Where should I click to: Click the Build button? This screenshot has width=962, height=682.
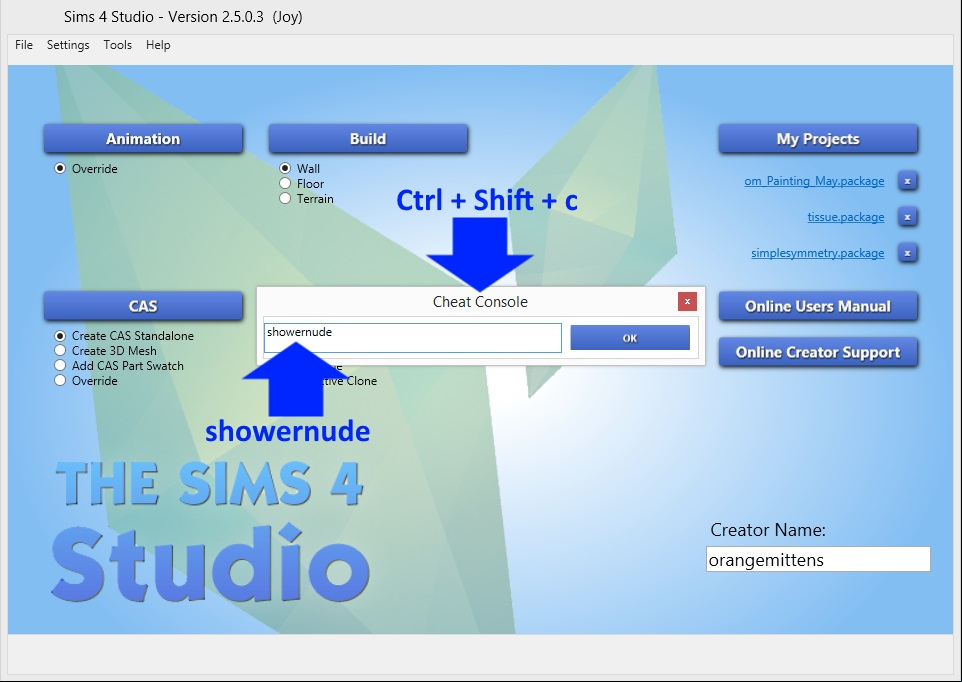(x=368, y=139)
